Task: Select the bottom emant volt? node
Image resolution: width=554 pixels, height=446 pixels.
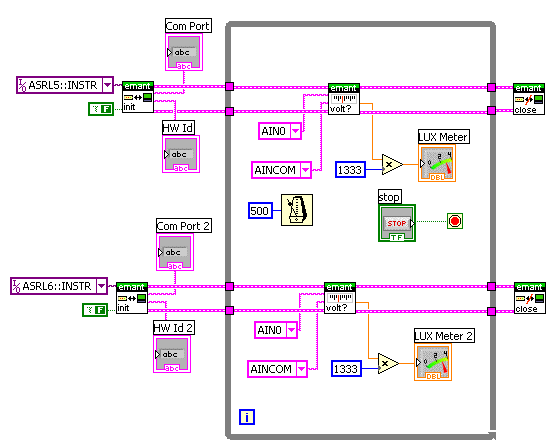Action: 340,298
